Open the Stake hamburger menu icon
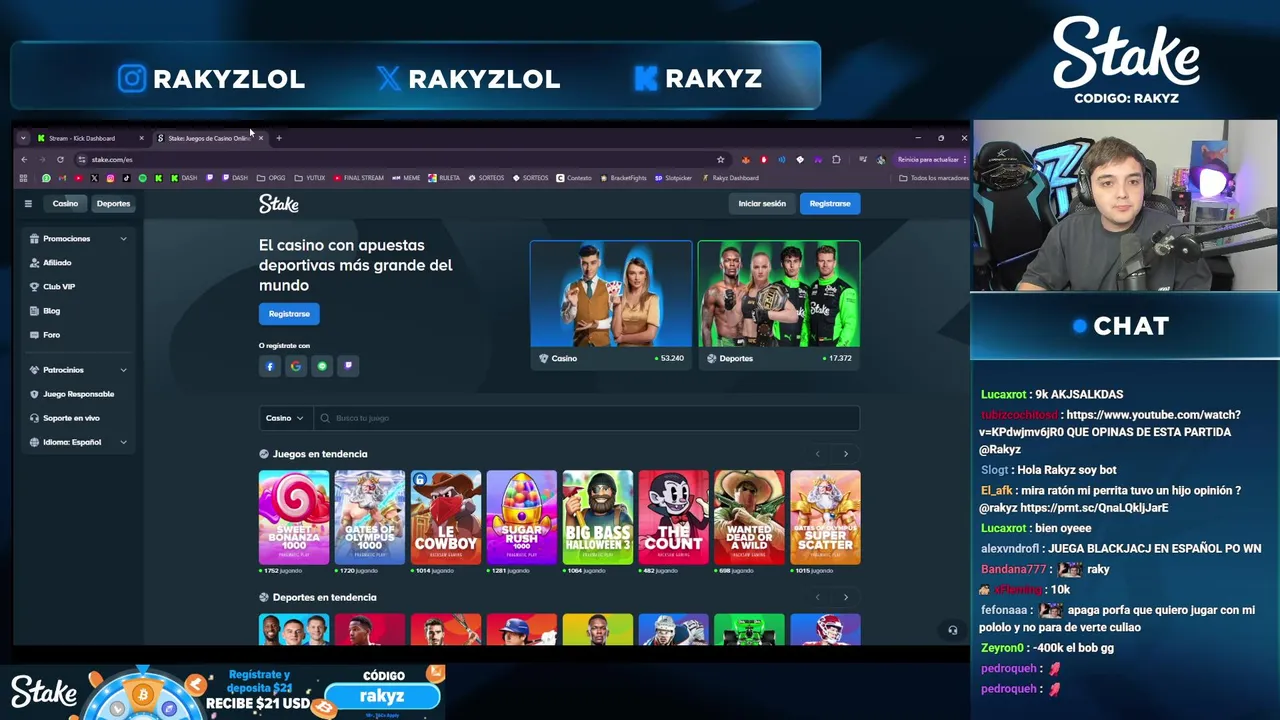The width and height of the screenshot is (1280, 720). tap(28, 204)
